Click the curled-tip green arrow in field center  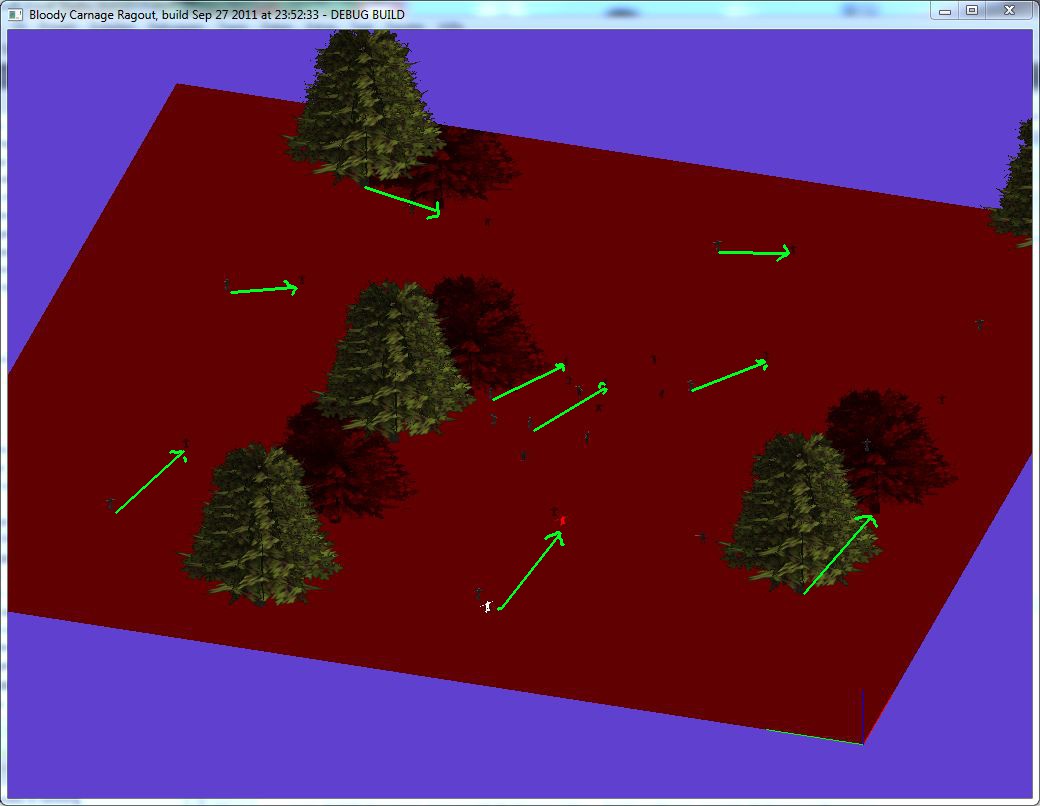[x=569, y=409]
